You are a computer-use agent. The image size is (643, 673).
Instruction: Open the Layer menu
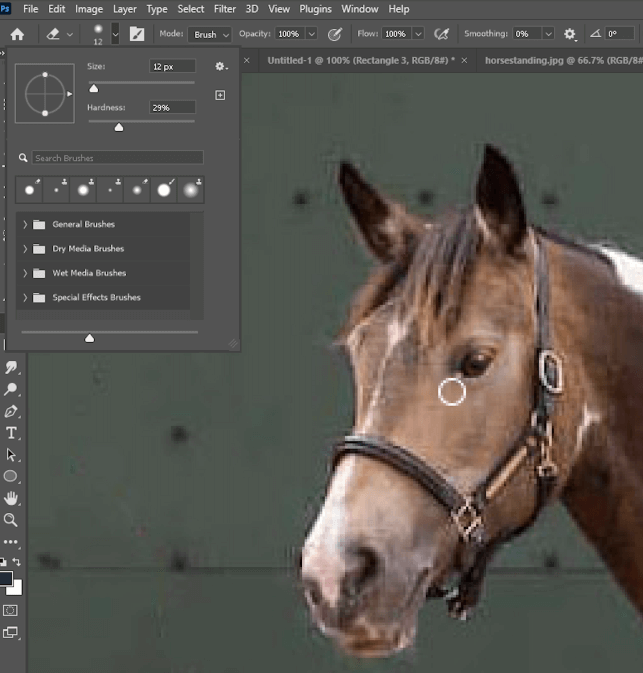124,9
